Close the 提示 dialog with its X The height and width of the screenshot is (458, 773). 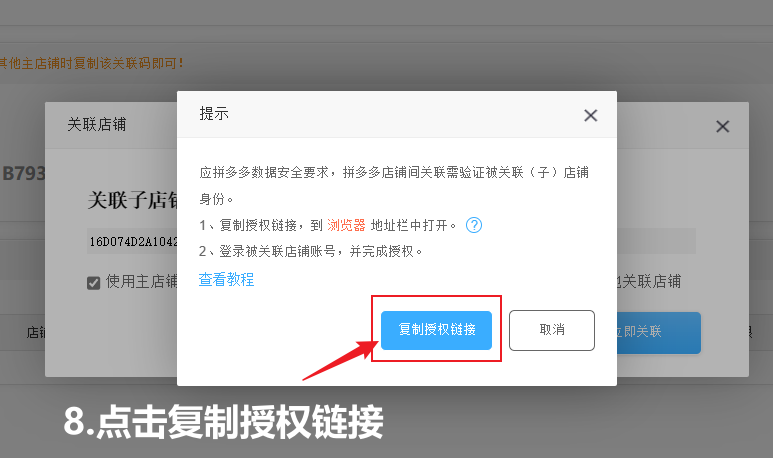pos(590,115)
